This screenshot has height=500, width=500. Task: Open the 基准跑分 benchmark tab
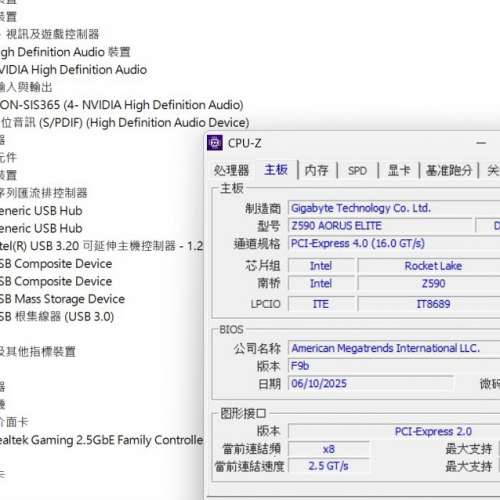pyautogui.click(x=449, y=171)
